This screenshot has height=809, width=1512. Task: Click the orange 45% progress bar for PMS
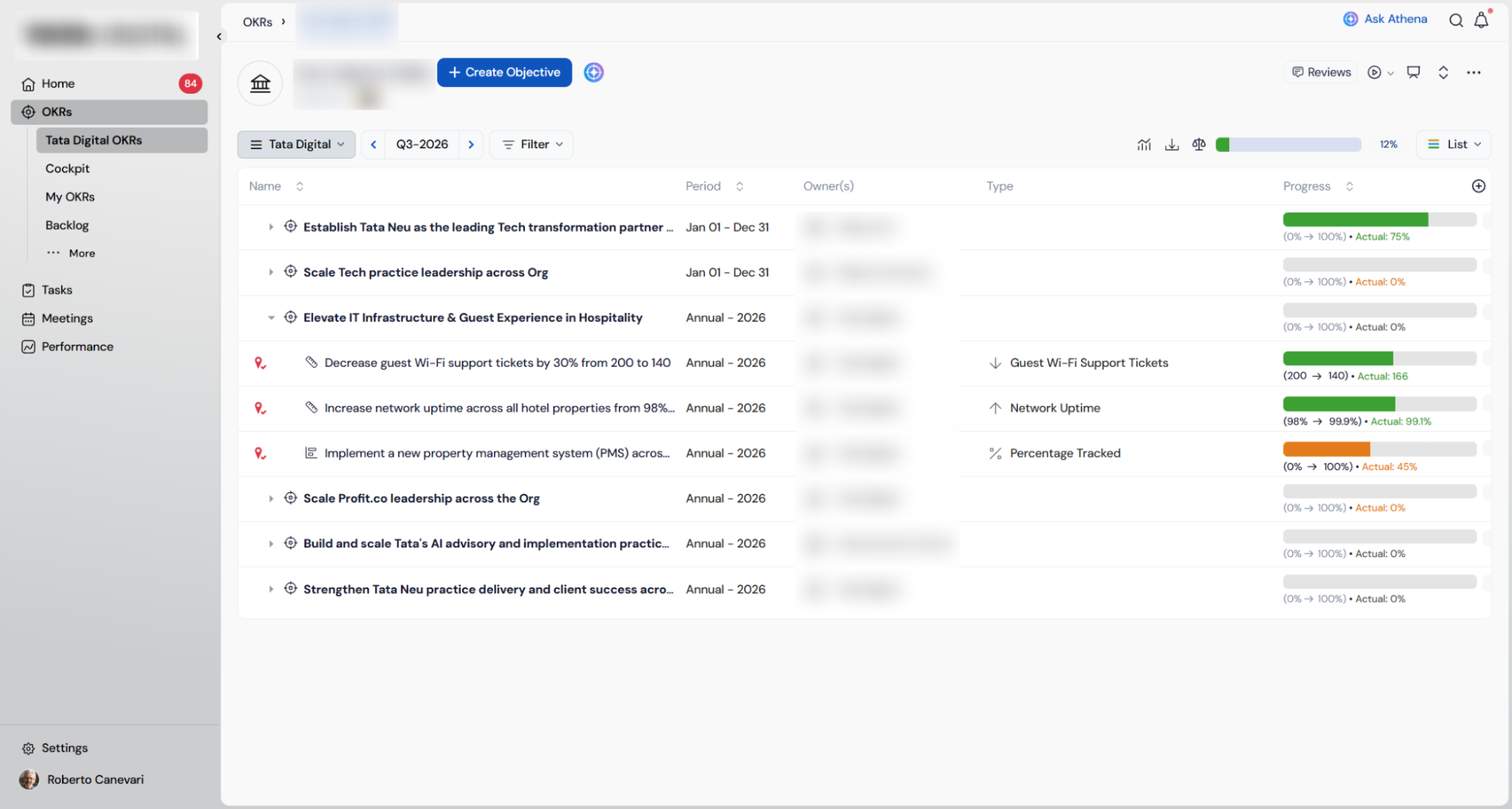pyautogui.click(x=1380, y=449)
